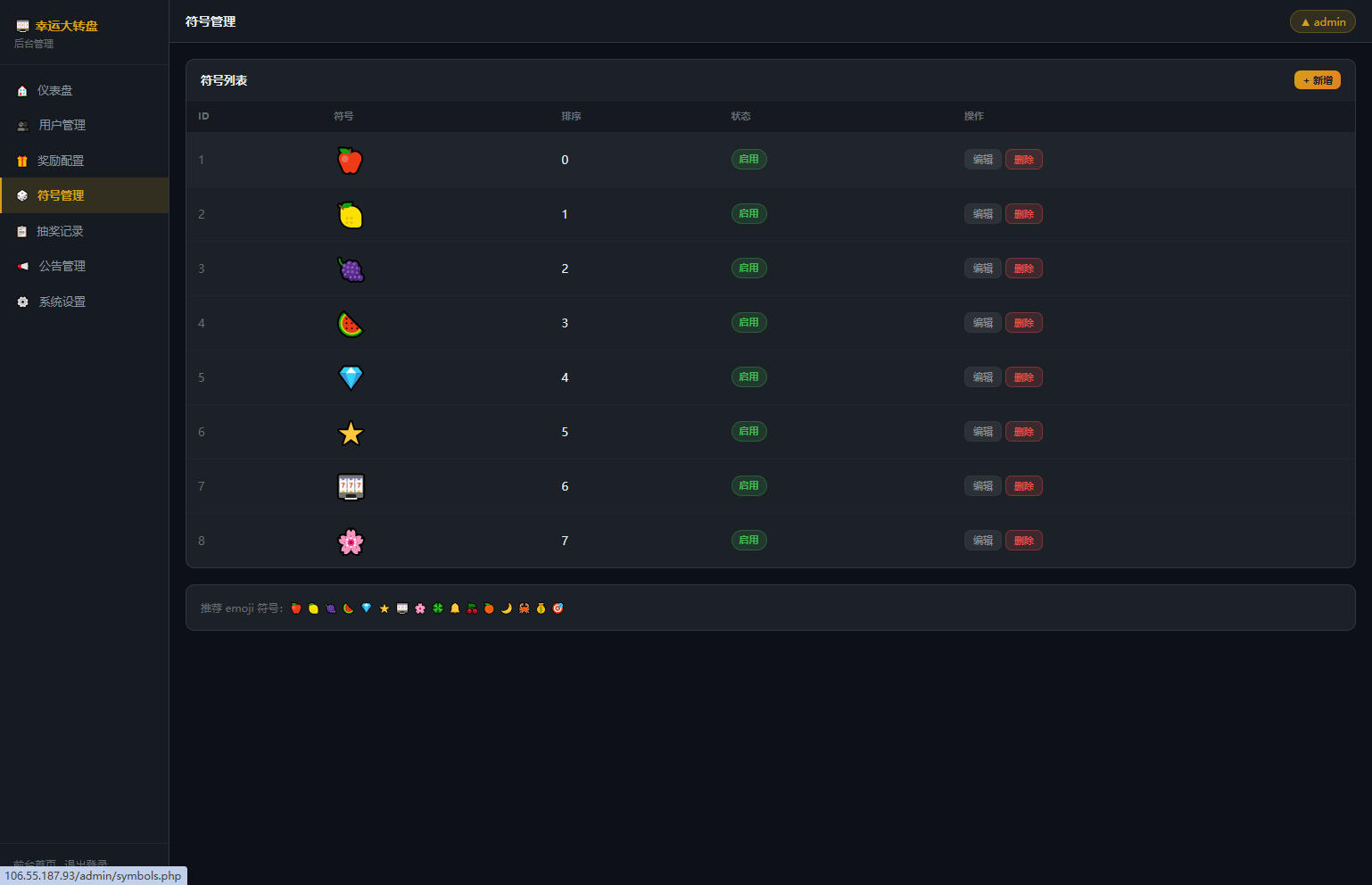Click 删除 for symbol ID 8
This screenshot has width=1372, height=885.
(1024, 541)
